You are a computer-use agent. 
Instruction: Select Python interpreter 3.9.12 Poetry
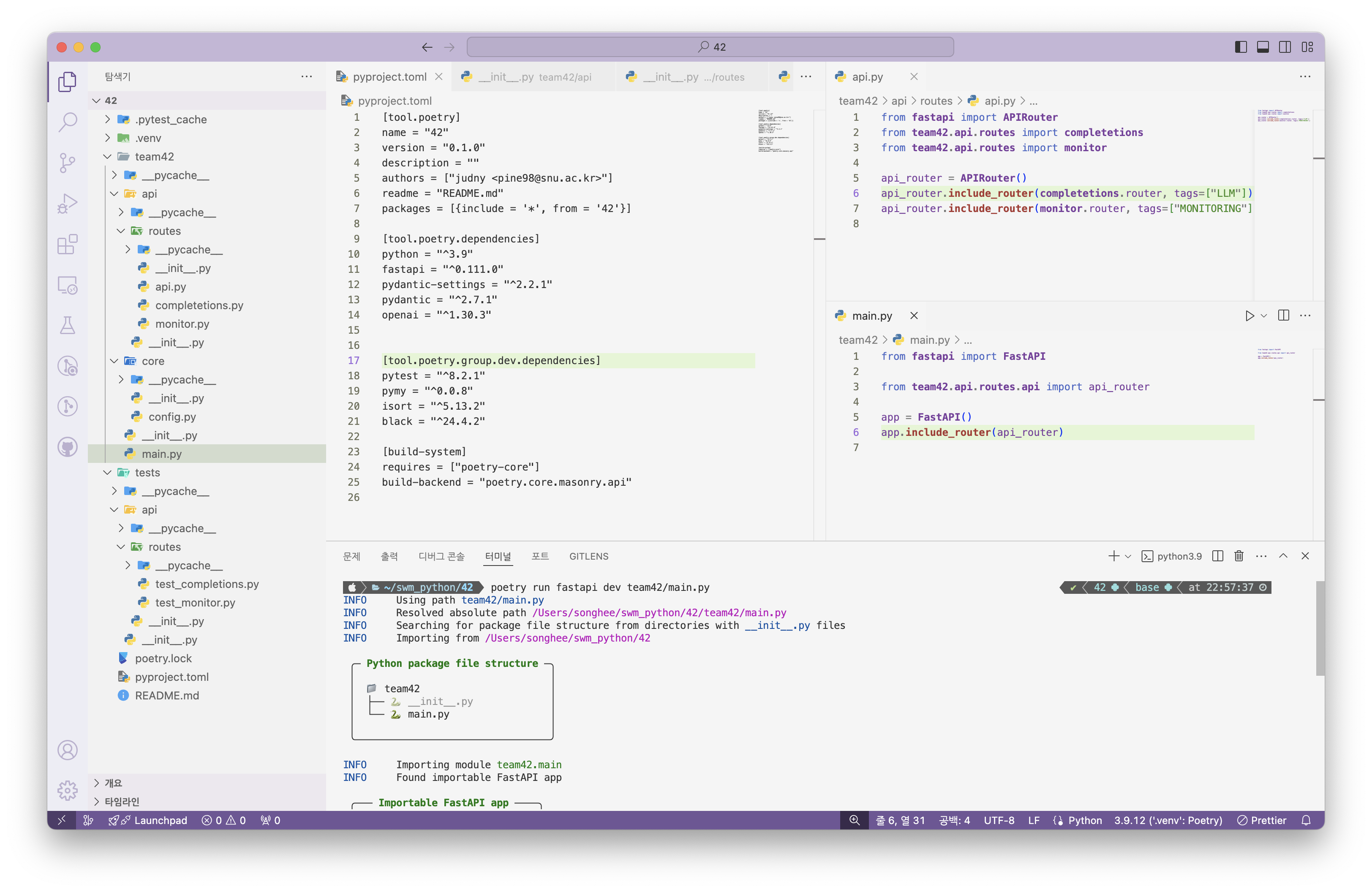pyautogui.click(x=1168, y=820)
